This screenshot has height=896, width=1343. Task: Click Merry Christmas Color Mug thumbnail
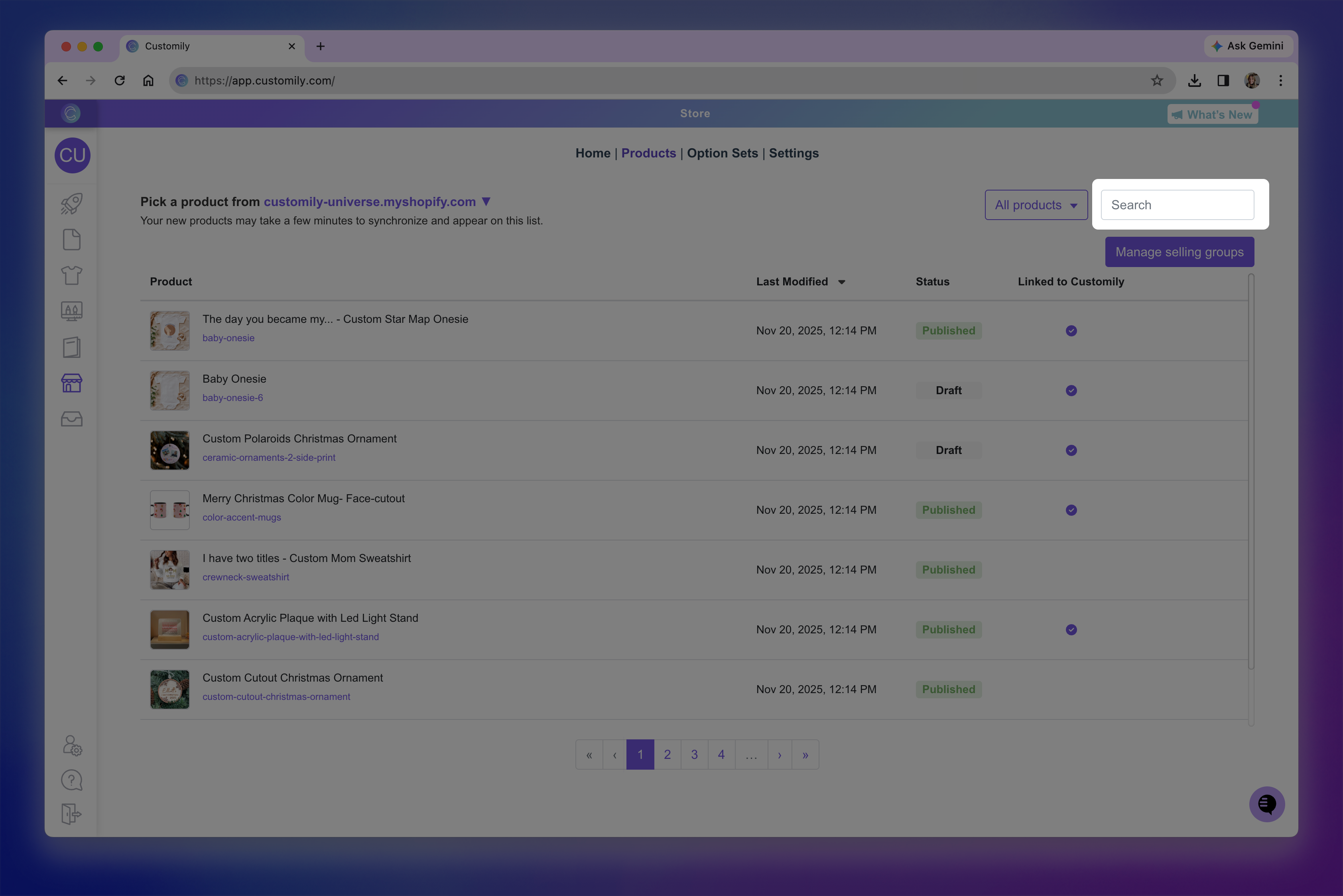pos(169,510)
